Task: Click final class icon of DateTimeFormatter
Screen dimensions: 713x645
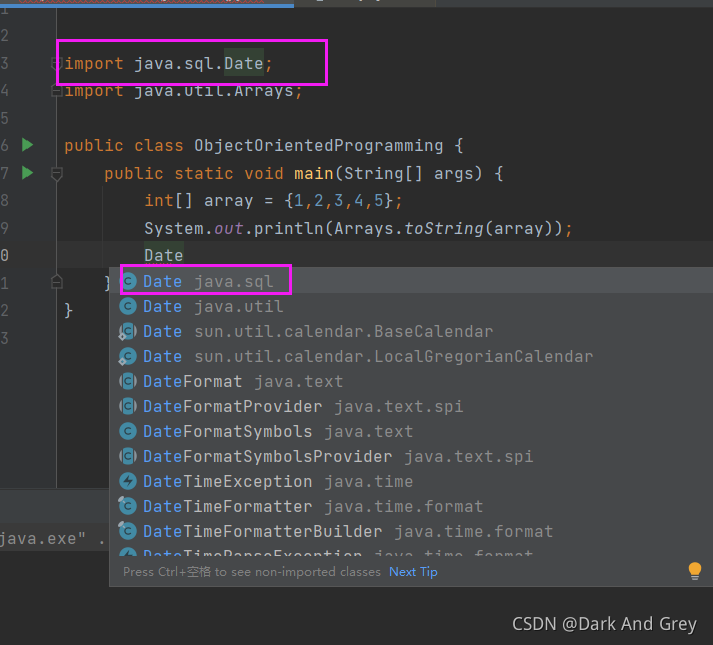Action: click(128, 506)
